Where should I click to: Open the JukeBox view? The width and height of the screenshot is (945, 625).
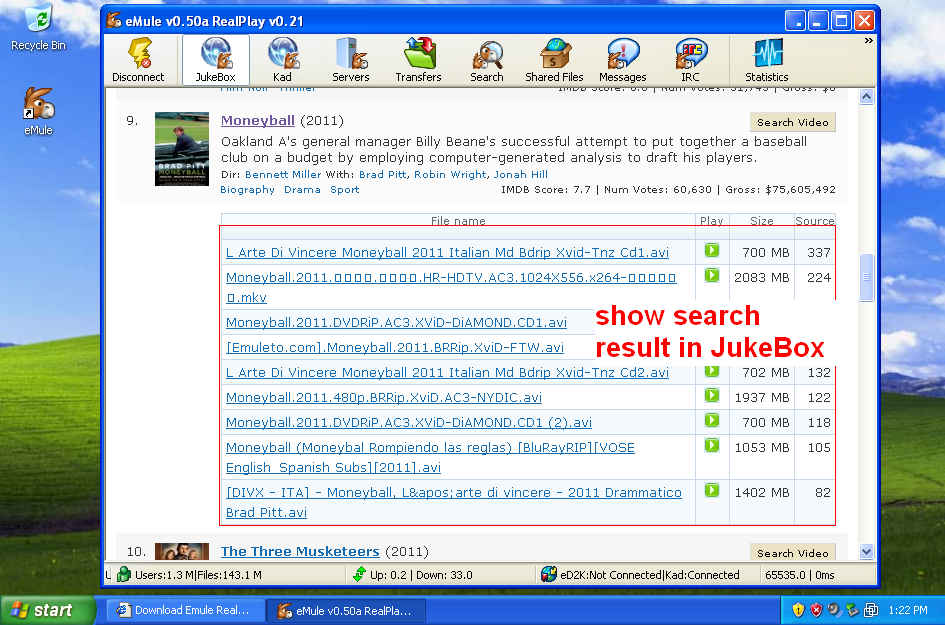215,60
